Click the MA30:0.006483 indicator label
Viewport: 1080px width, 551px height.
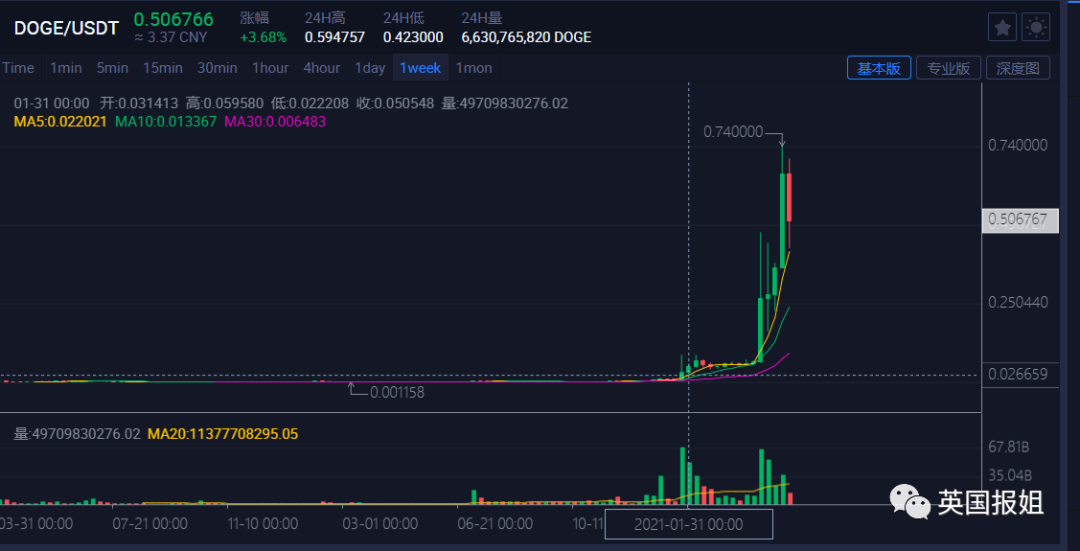276,121
